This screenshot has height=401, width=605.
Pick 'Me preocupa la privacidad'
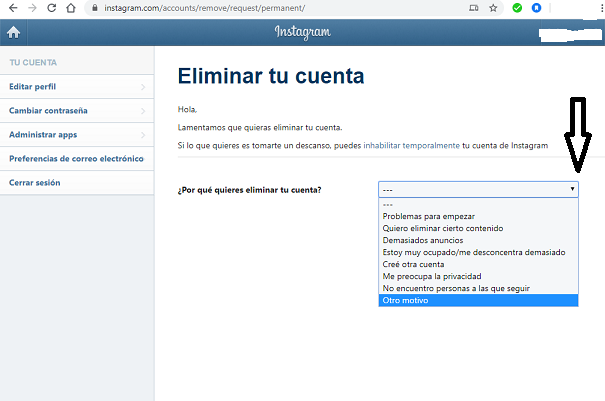pyautogui.click(x=478, y=276)
